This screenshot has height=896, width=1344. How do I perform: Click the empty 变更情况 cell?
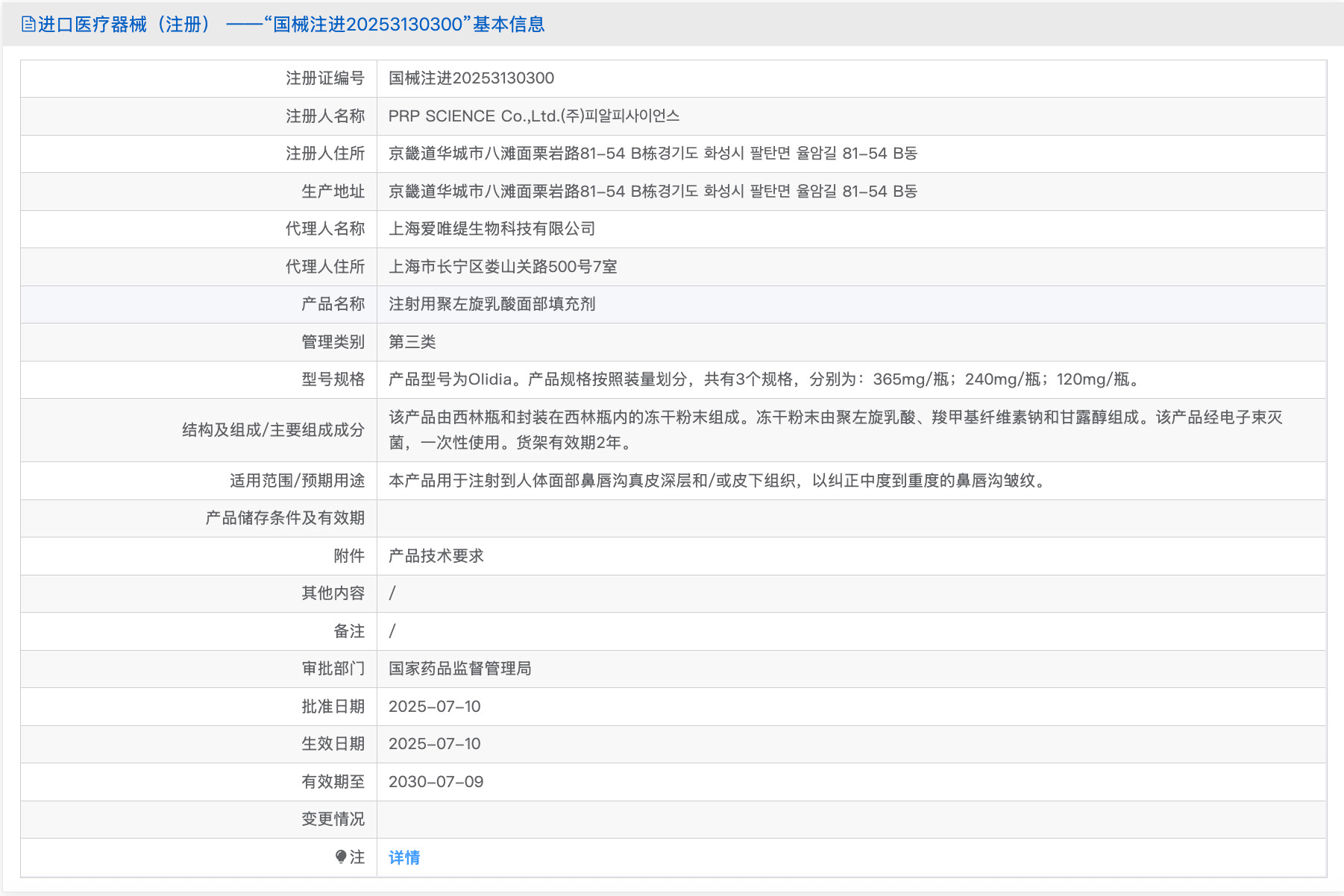point(671,819)
